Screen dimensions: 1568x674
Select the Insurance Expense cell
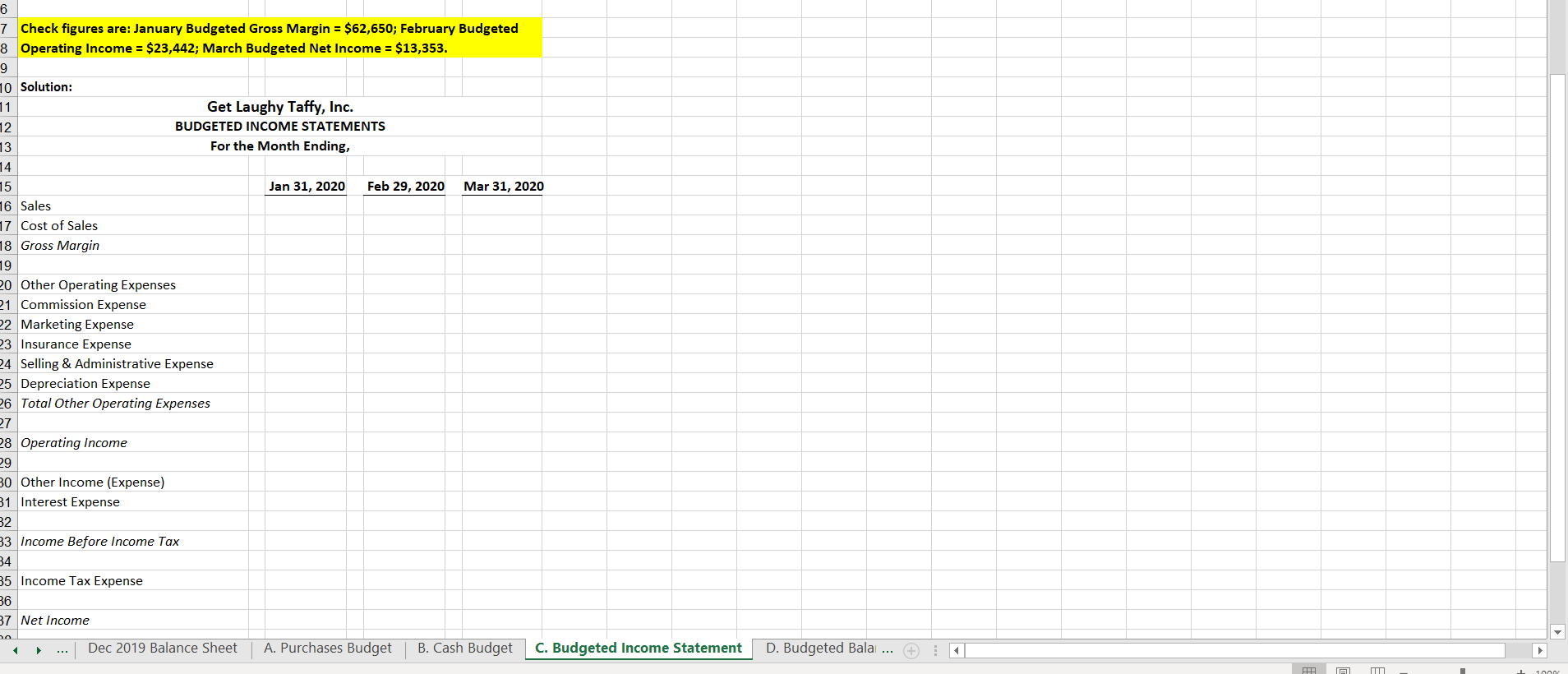(x=133, y=344)
